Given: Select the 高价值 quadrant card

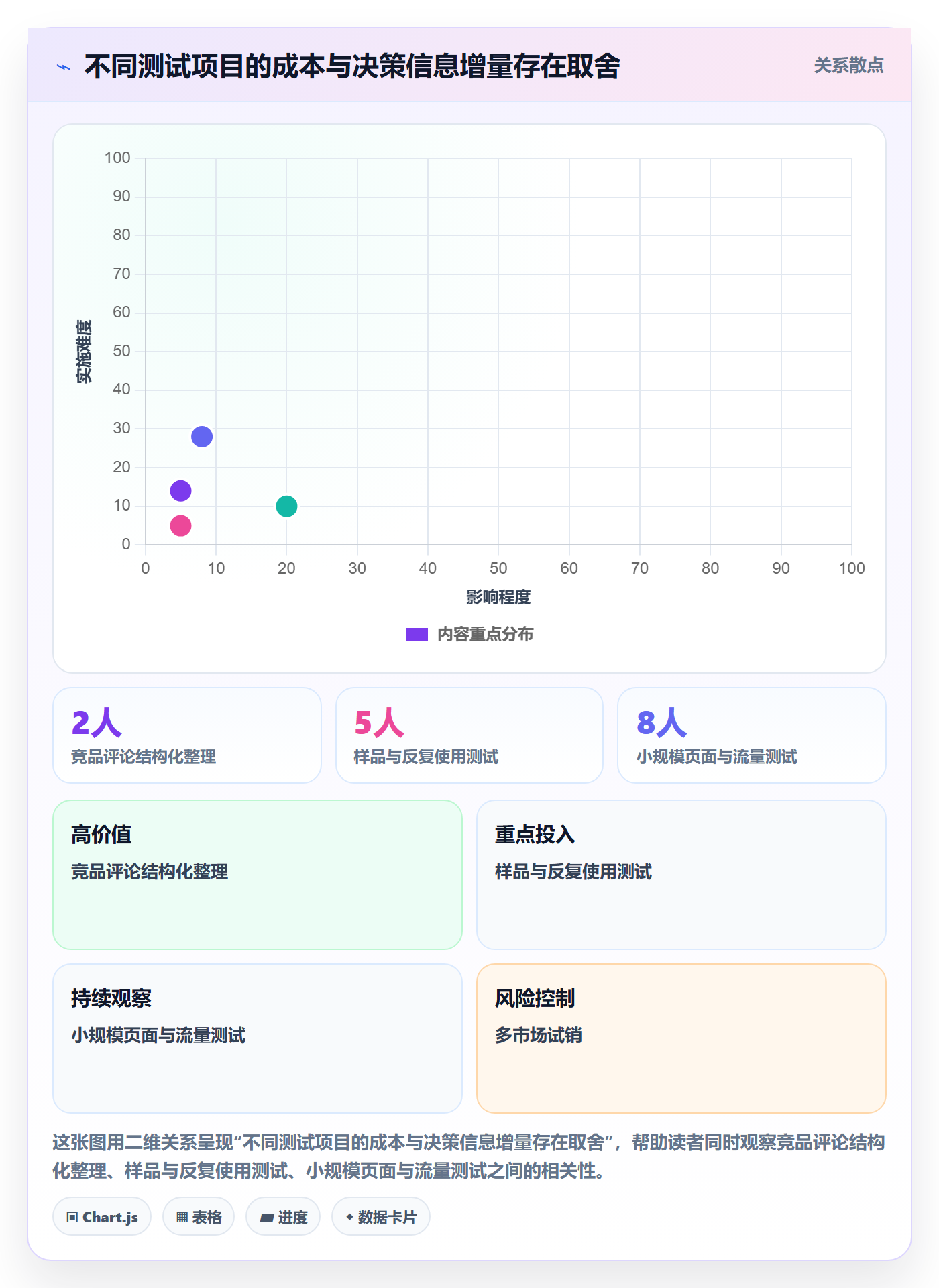Looking at the screenshot, I should point(258,875).
